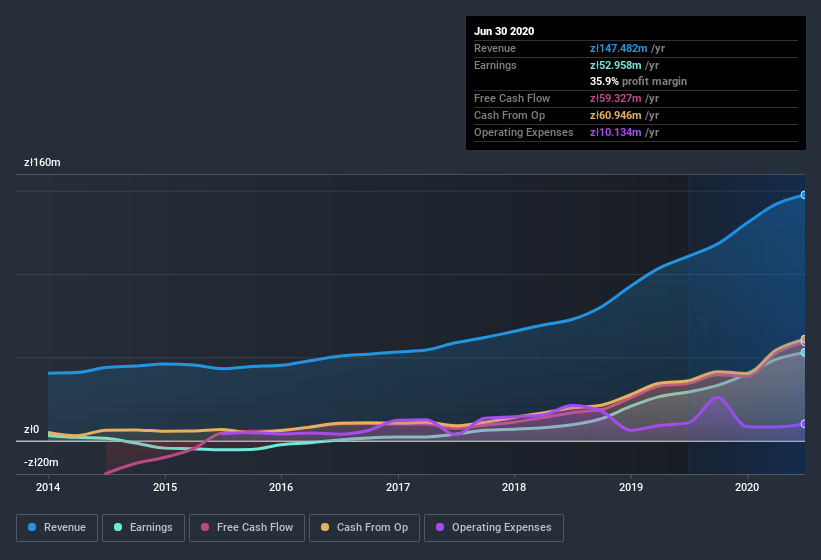Click the zł60.946m cash from op value
Image resolution: width=821 pixels, height=560 pixels.
[616, 115]
